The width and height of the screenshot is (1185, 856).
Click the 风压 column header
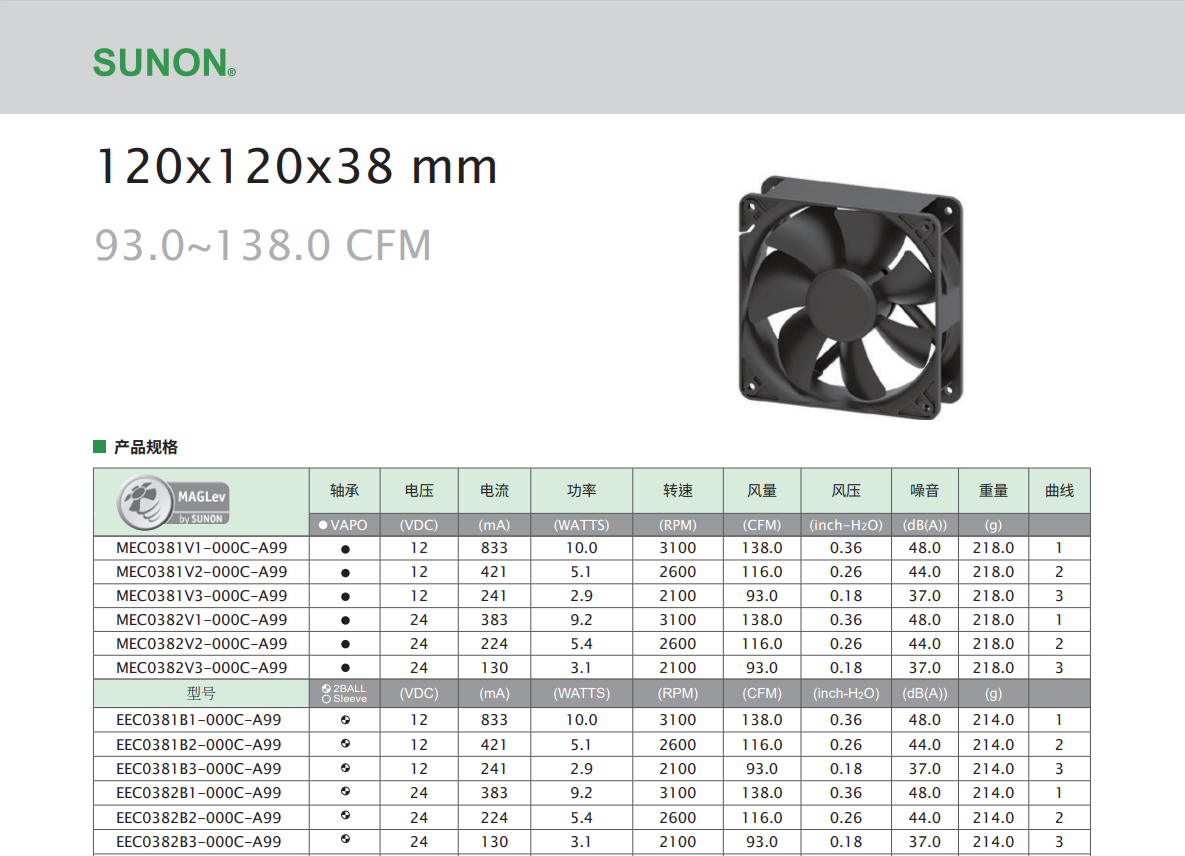846,491
